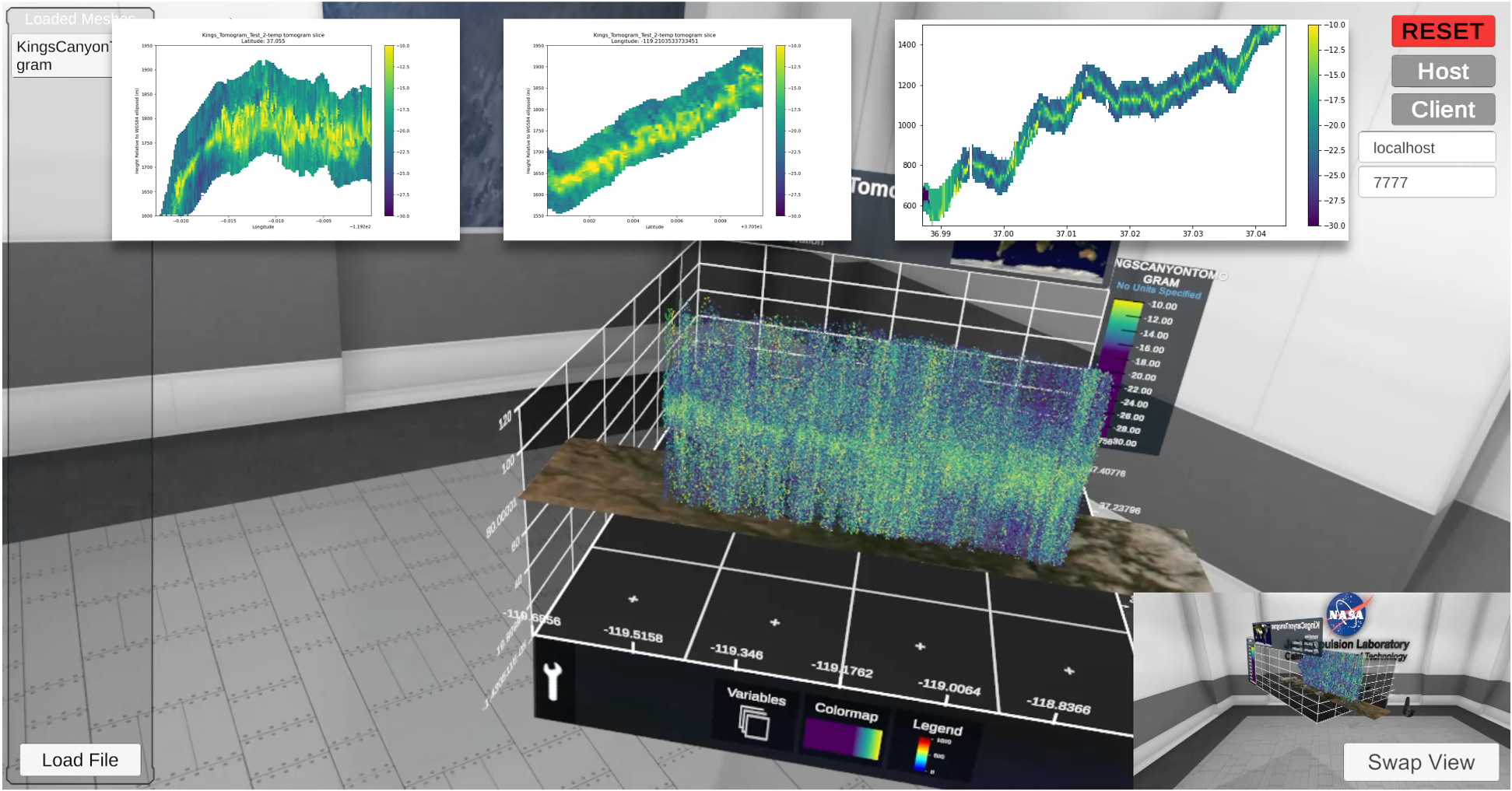Image resolution: width=1512 pixels, height=791 pixels.
Task: Click the Load File button
Action: [x=80, y=760]
